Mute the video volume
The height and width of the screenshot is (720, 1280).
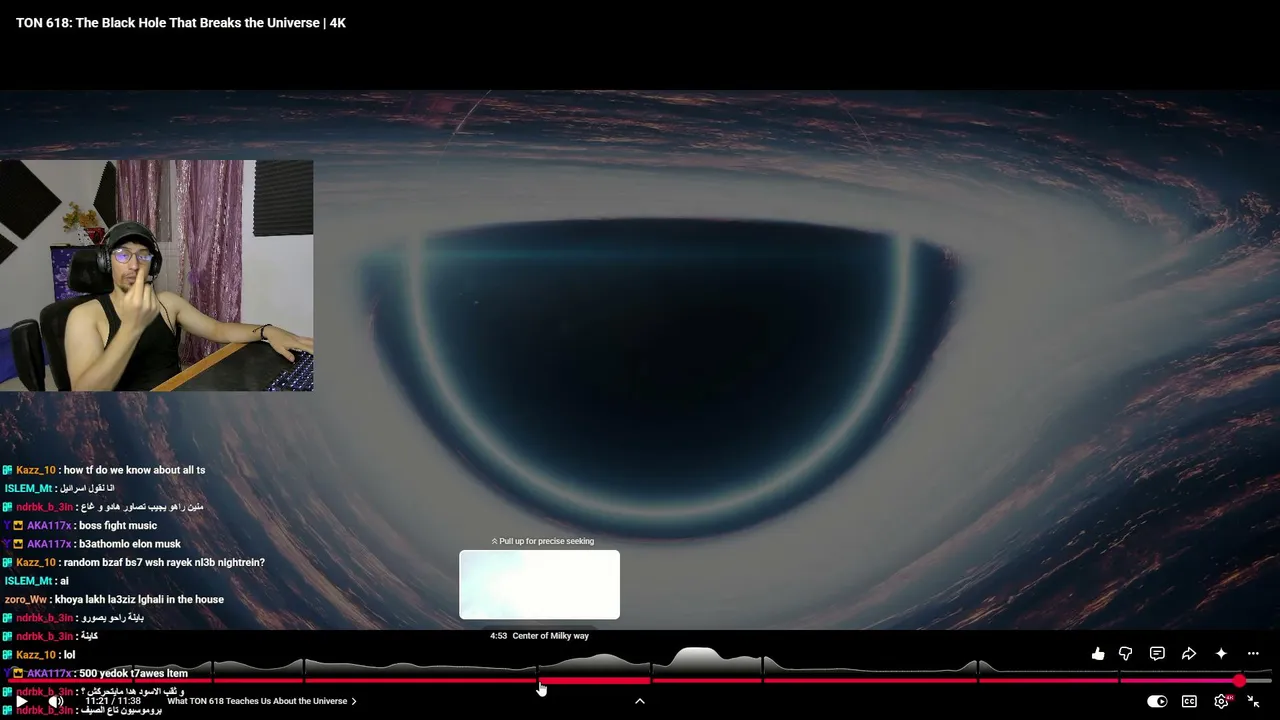click(56, 701)
